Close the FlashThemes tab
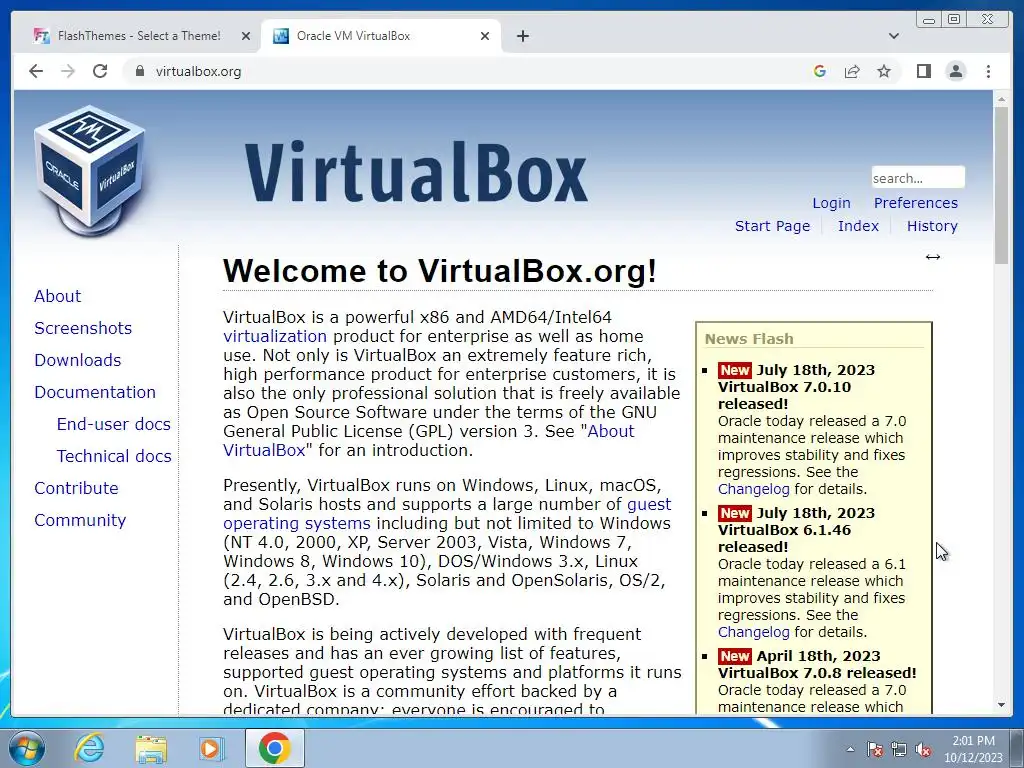 [246, 36]
